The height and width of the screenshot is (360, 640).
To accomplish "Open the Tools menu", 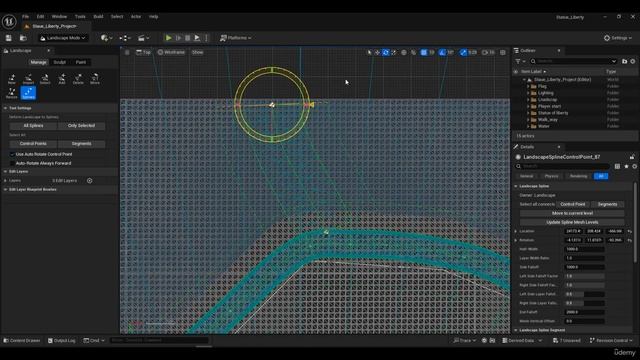I will pyautogui.click(x=80, y=17).
